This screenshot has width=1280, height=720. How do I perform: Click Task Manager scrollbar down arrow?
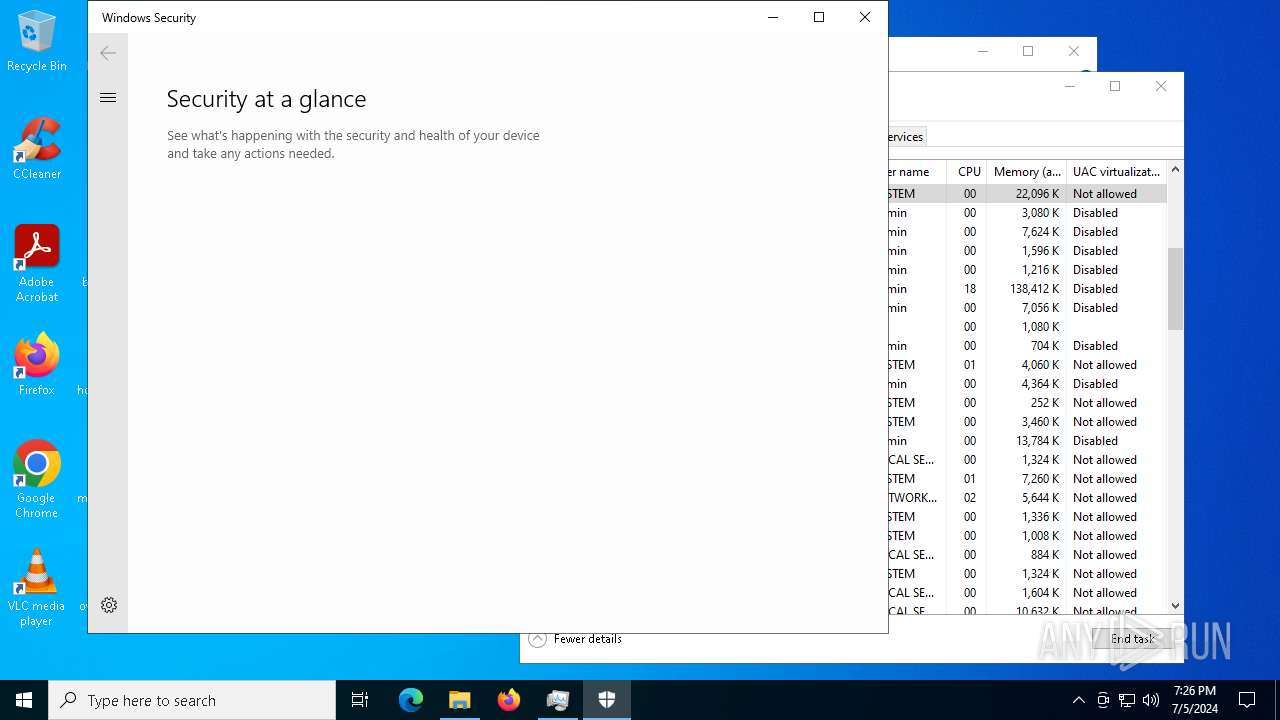pyautogui.click(x=1175, y=605)
